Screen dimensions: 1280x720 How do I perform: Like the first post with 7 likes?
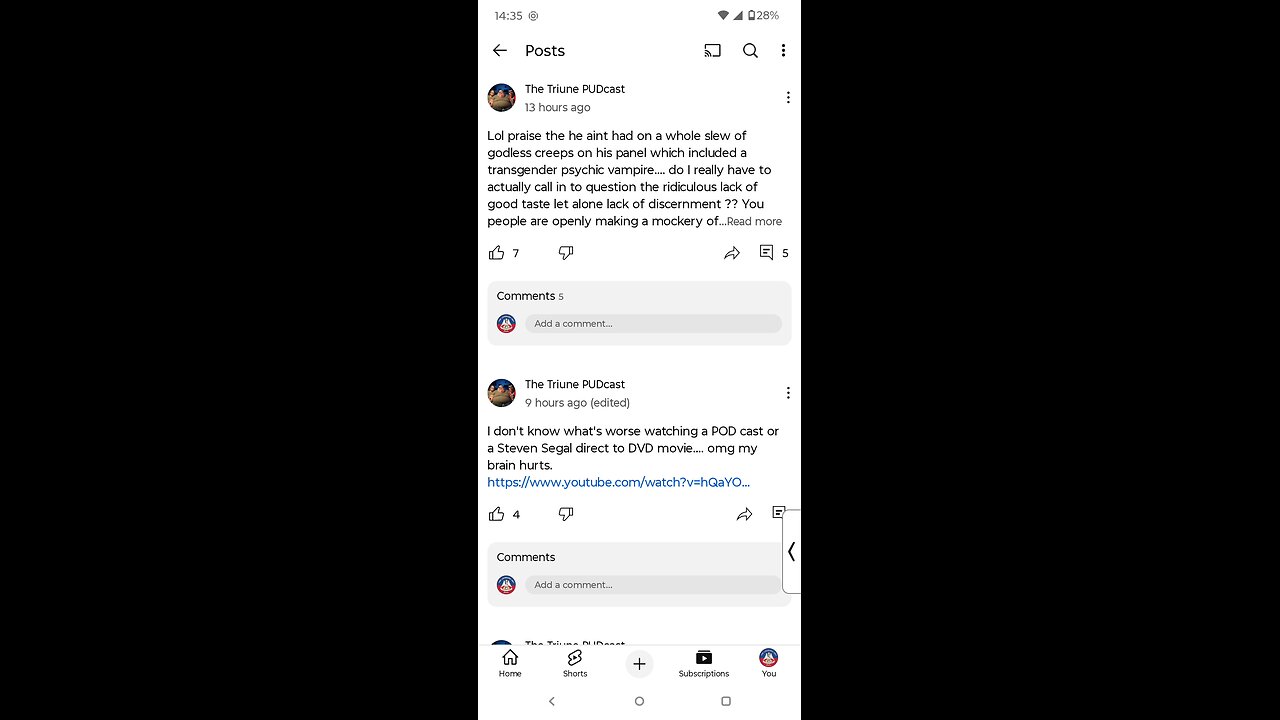tap(496, 253)
